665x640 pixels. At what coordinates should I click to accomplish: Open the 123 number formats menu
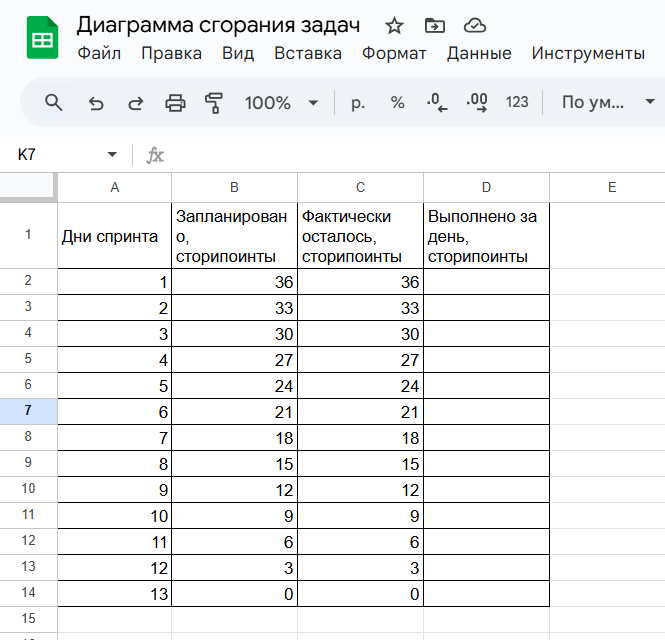517,102
